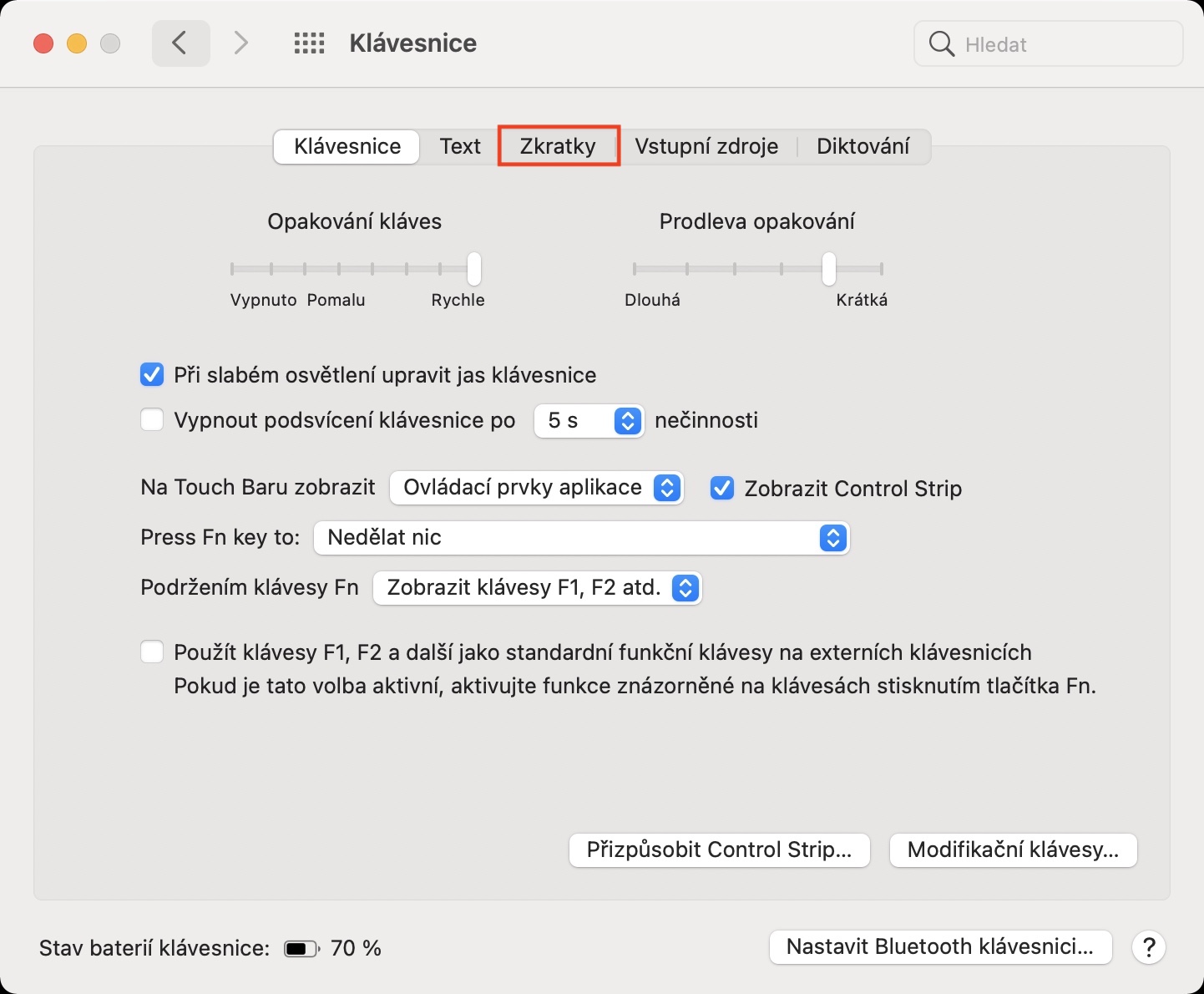
Task: Toggle the Zobrazit Control Strip checkbox
Action: (722, 488)
